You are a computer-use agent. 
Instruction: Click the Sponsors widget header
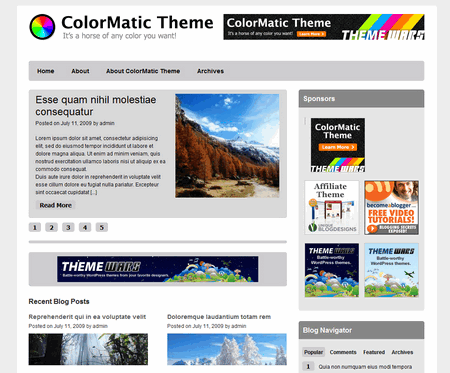361,99
